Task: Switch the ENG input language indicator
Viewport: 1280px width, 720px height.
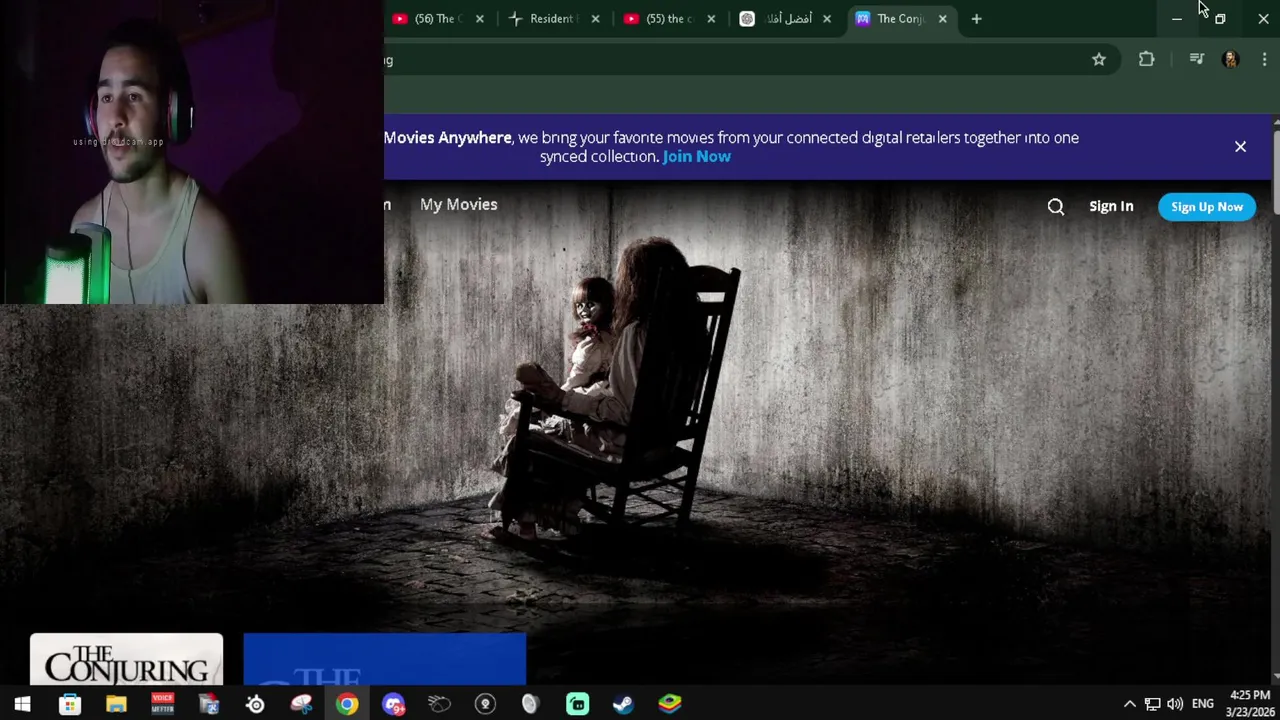Action: 1203,704
